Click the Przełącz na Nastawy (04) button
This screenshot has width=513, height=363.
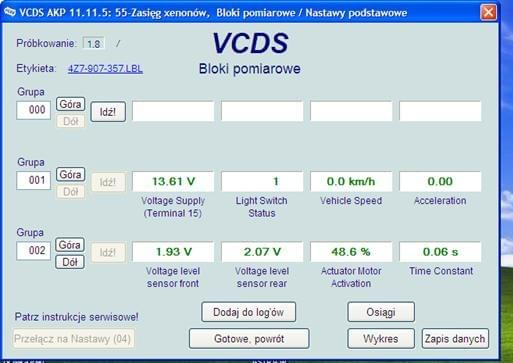(x=74, y=339)
